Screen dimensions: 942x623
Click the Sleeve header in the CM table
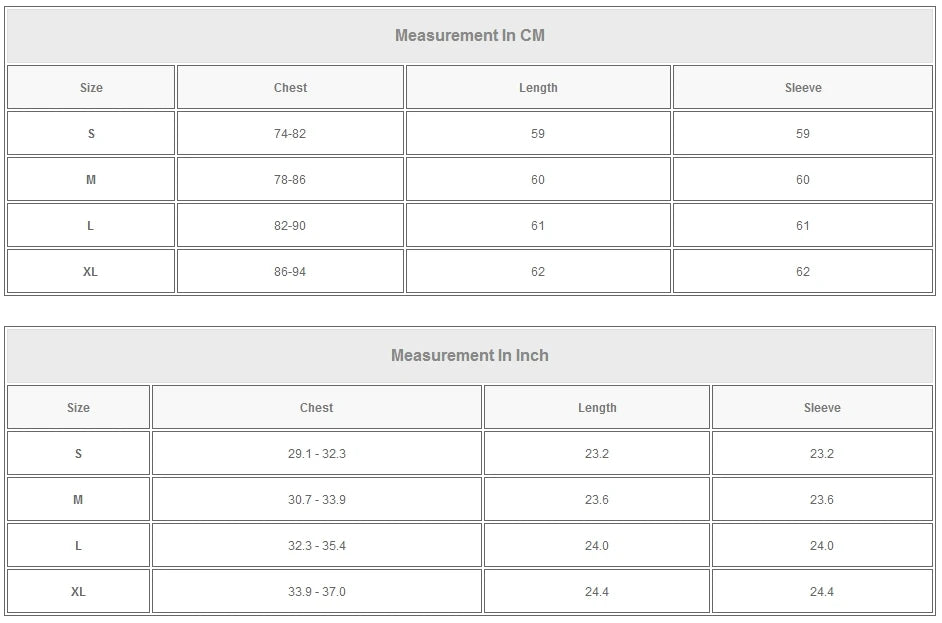(x=803, y=88)
